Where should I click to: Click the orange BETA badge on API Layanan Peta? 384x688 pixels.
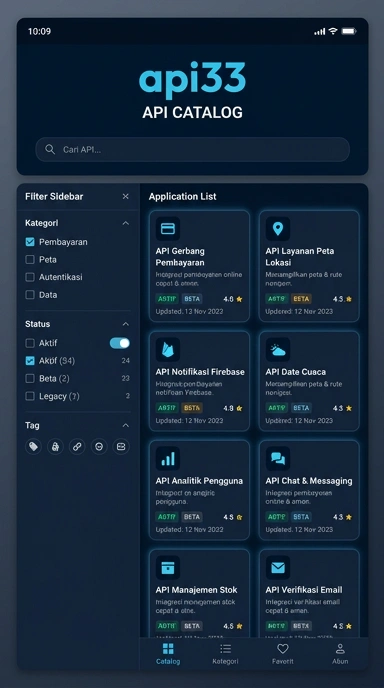301,299
